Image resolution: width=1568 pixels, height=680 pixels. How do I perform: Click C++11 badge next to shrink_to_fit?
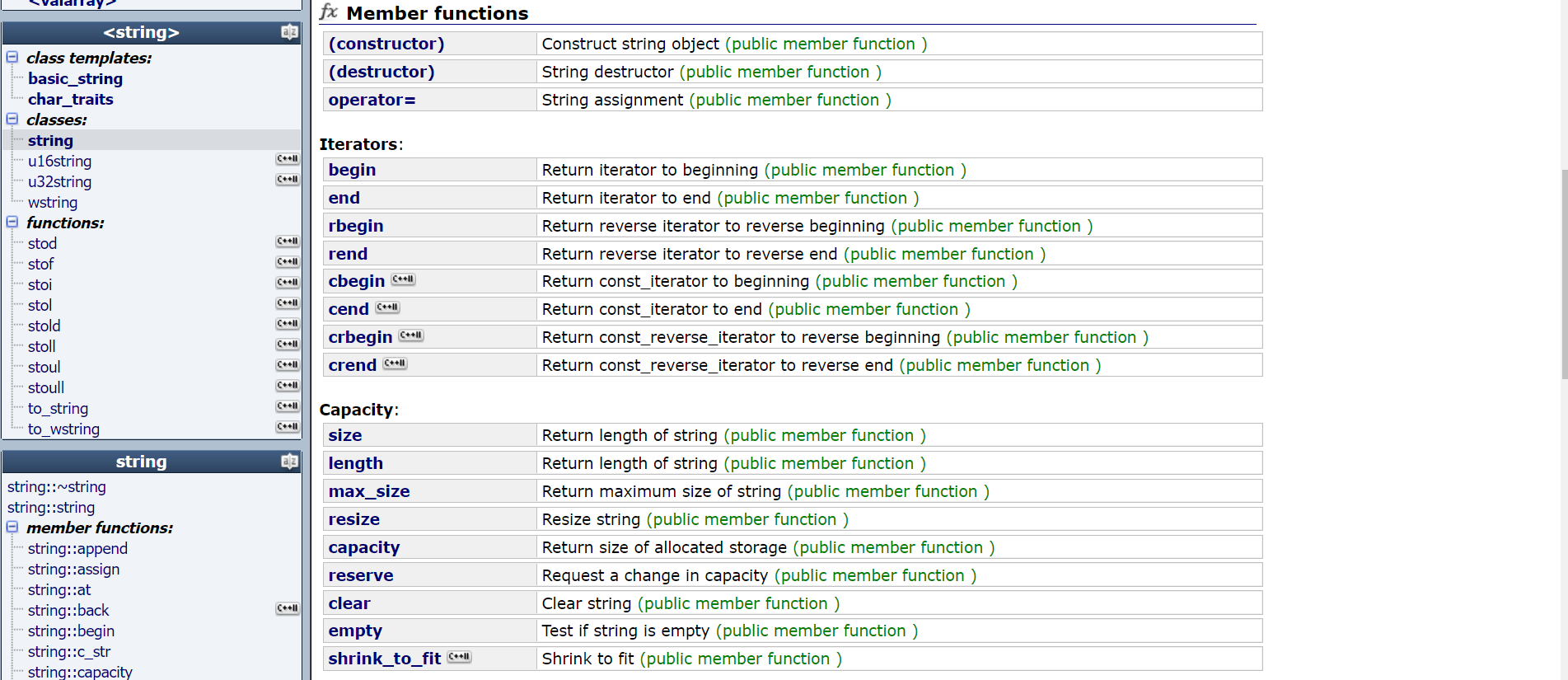459,657
